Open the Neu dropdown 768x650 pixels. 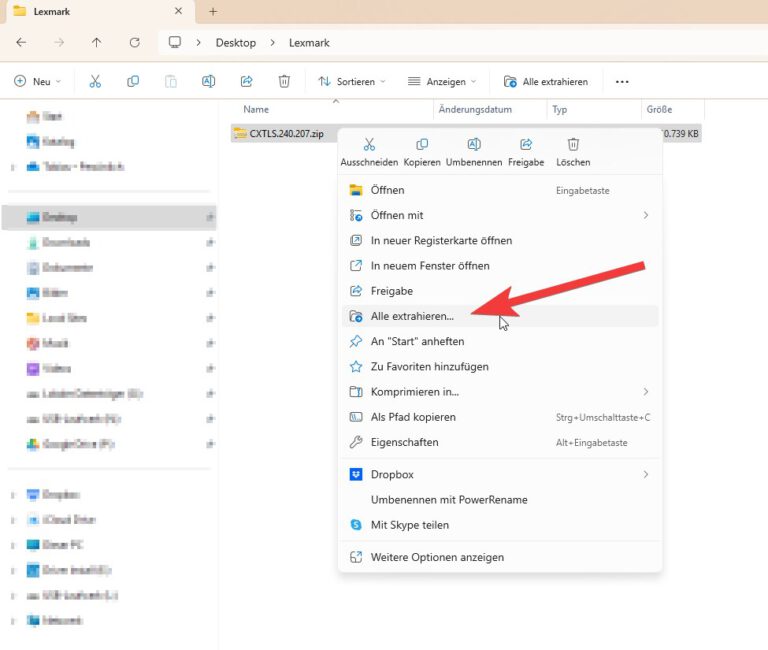pyautogui.click(x=38, y=81)
